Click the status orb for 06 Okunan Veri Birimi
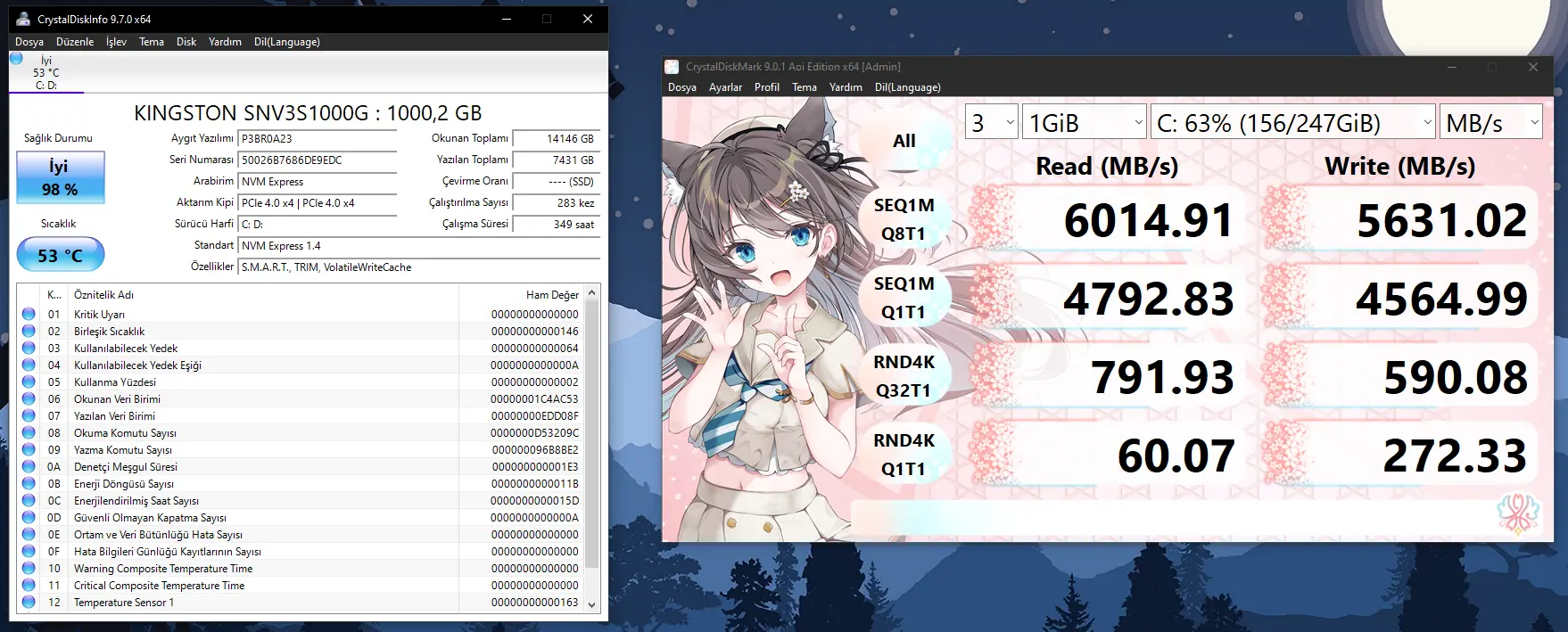This screenshot has width=1568, height=632. [29, 398]
